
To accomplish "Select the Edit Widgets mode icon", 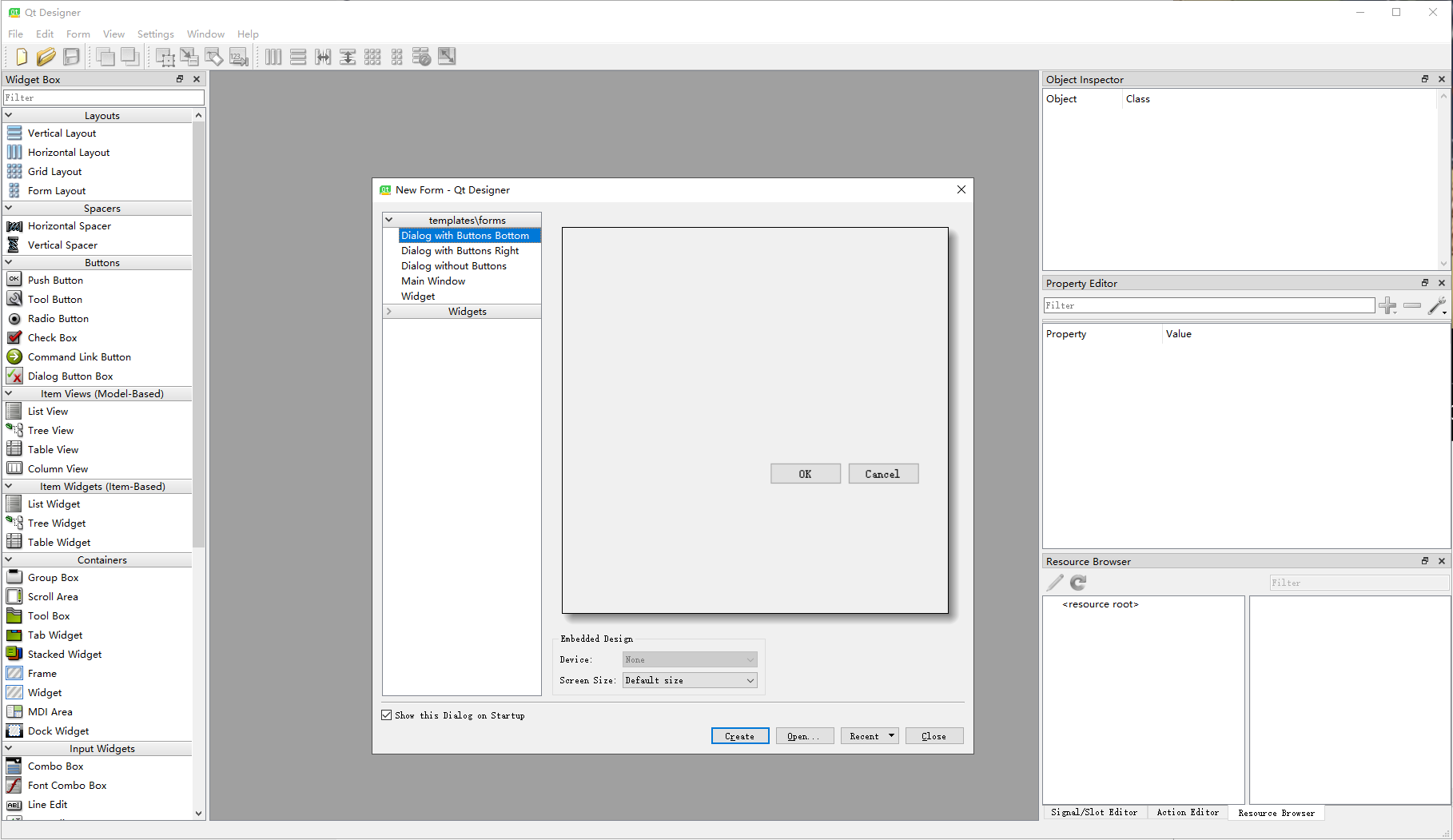I will [x=165, y=57].
